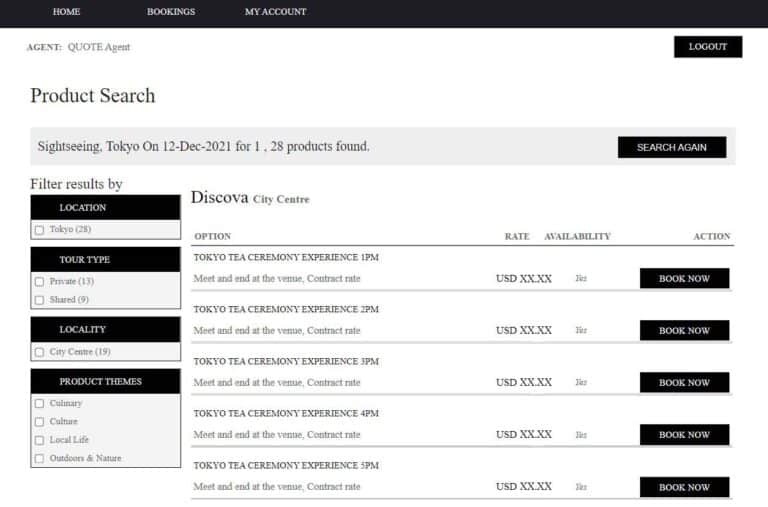Image resolution: width=768 pixels, height=507 pixels.
Task: Click the availability icon for the 1PM experience
Action: tap(581, 278)
